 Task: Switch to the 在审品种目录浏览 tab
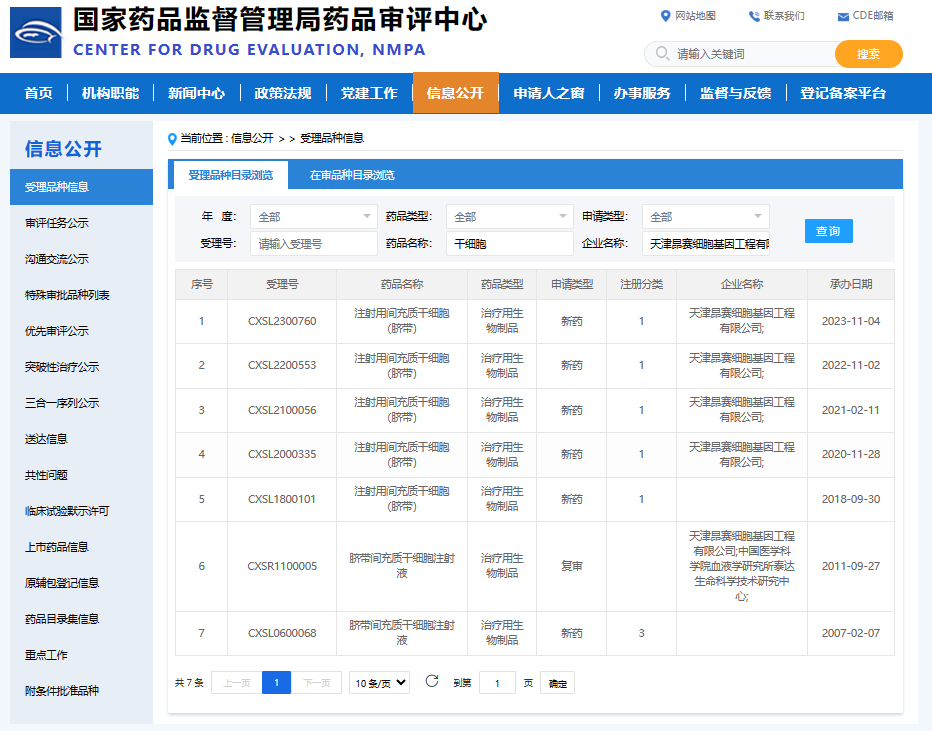point(352,175)
